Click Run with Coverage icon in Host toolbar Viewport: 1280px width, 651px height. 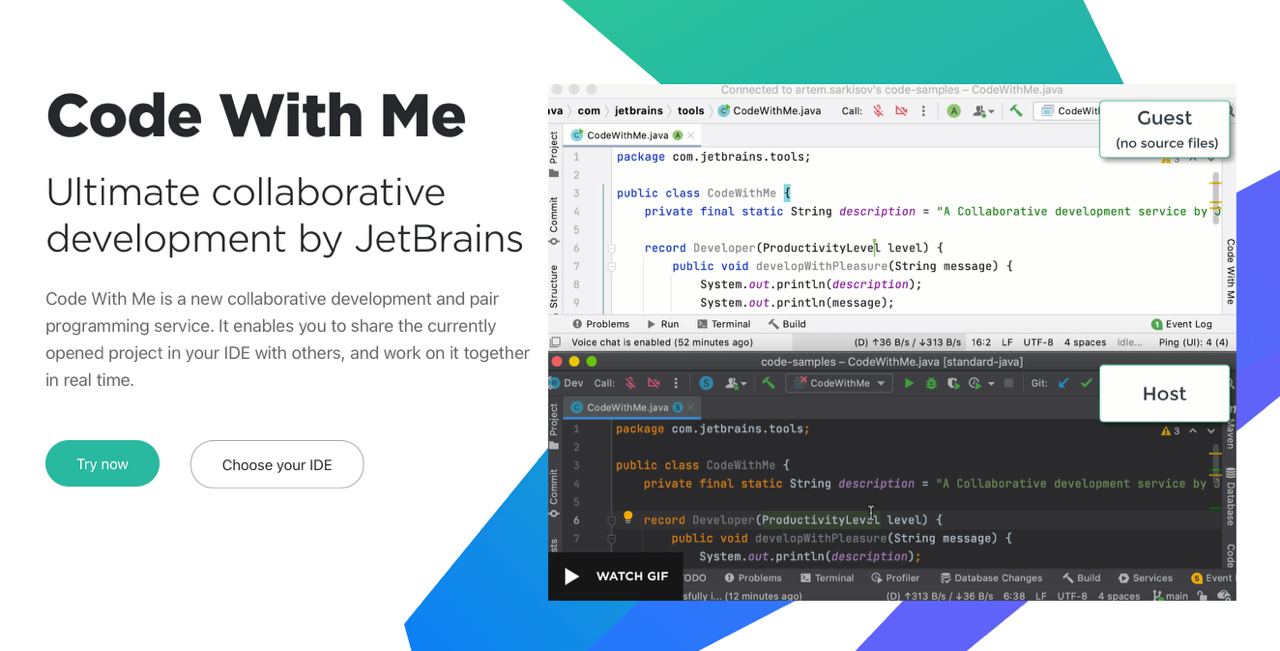(x=952, y=383)
